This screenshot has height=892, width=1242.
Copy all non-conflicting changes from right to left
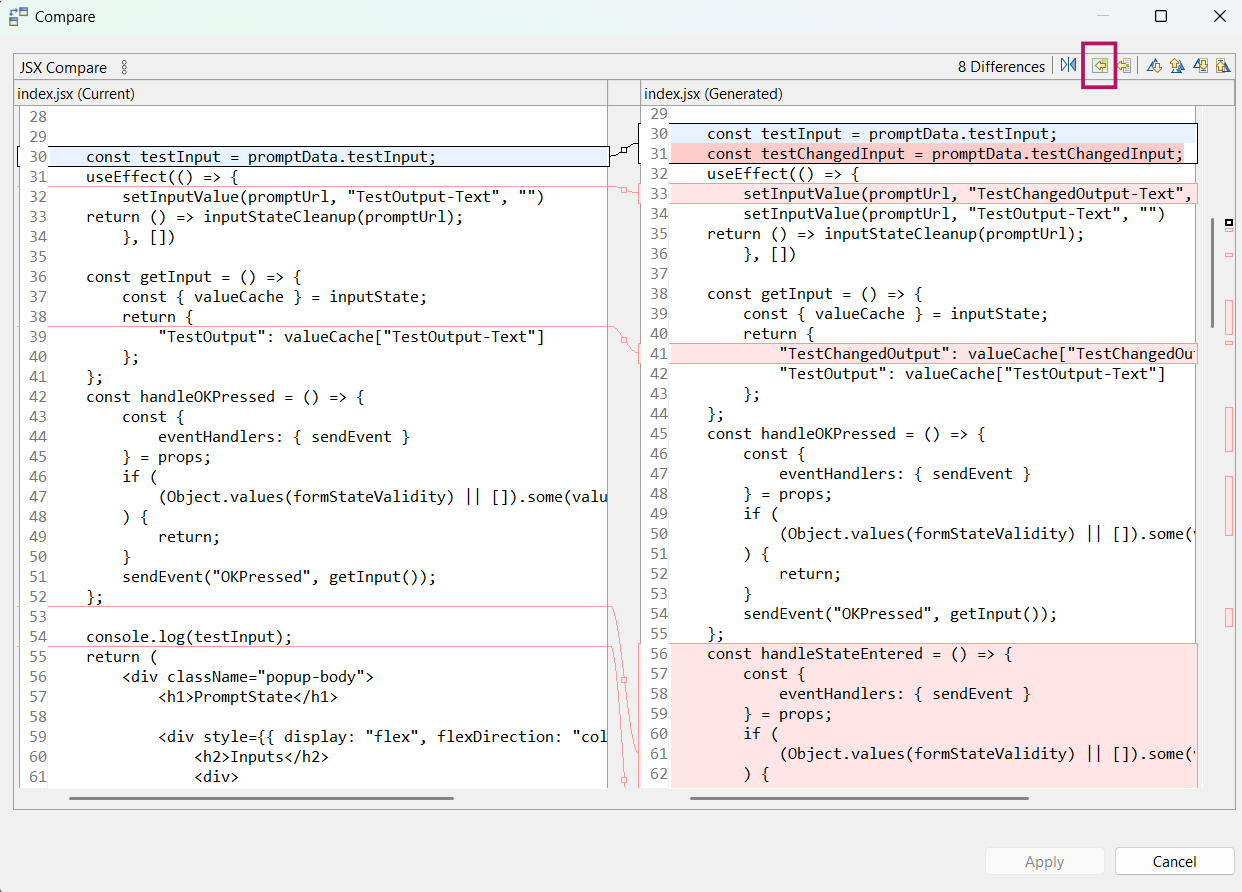coord(1099,66)
